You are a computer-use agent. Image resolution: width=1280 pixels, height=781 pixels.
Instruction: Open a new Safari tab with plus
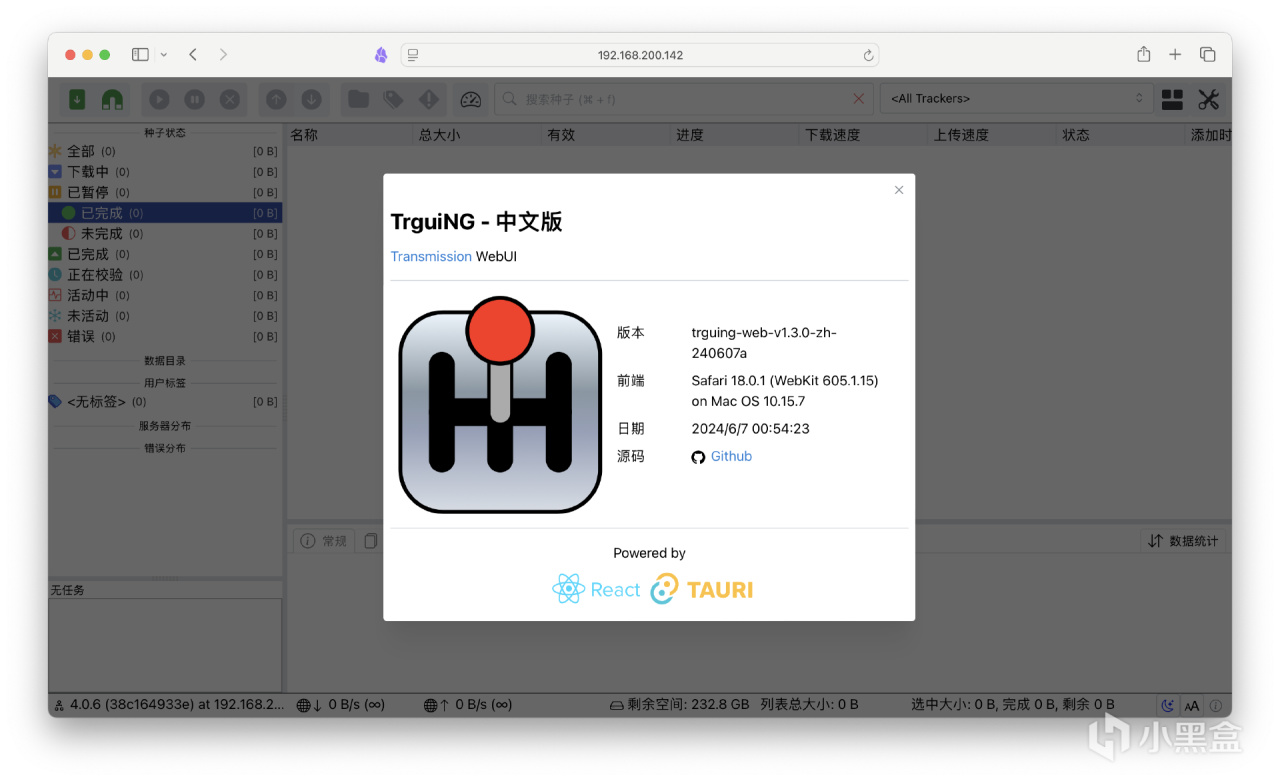coord(1175,55)
